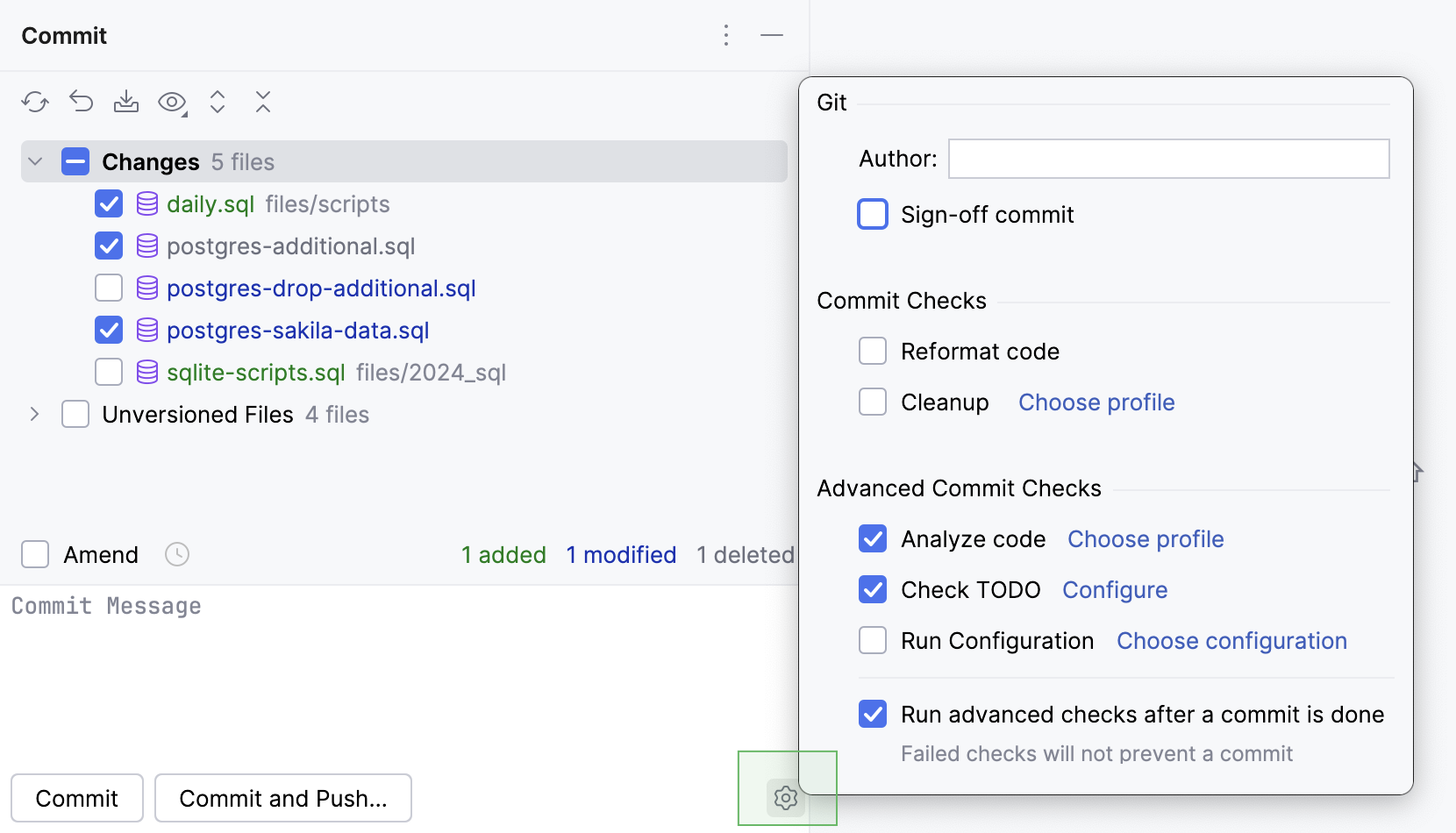
Task: Expand the Unversioned Files group
Action: (x=34, y=414)
